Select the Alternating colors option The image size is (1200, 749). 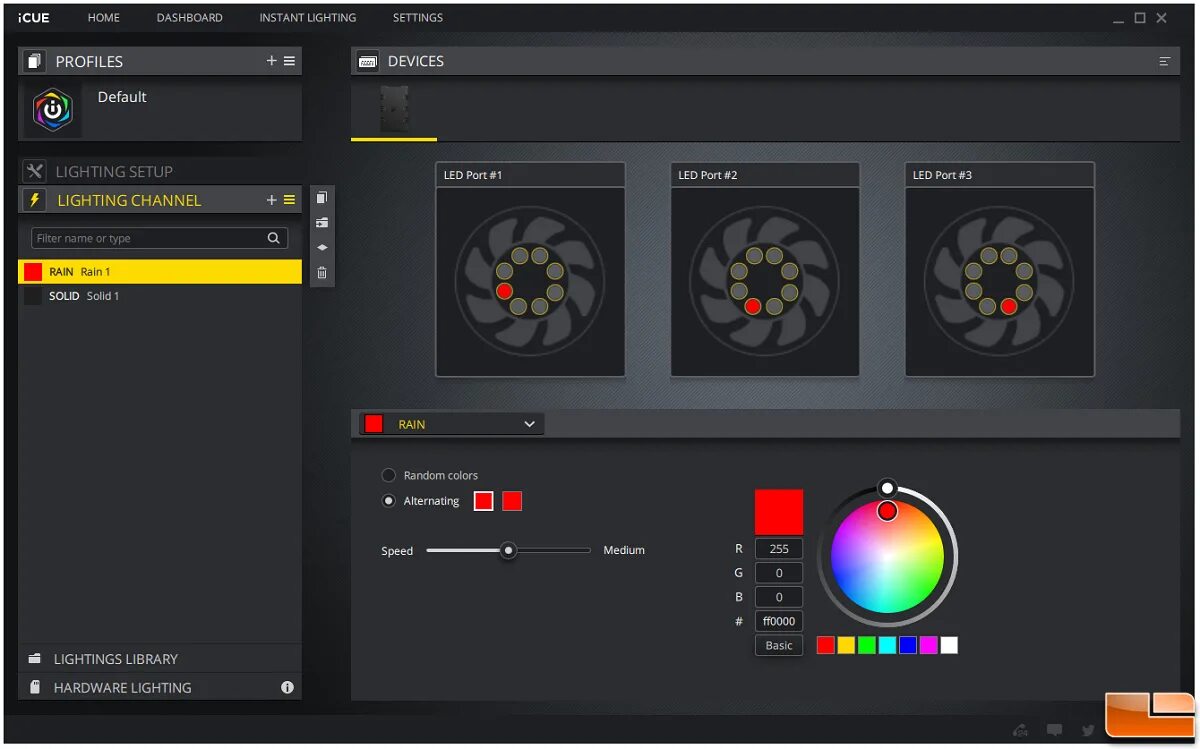click(x=389, y=501)
